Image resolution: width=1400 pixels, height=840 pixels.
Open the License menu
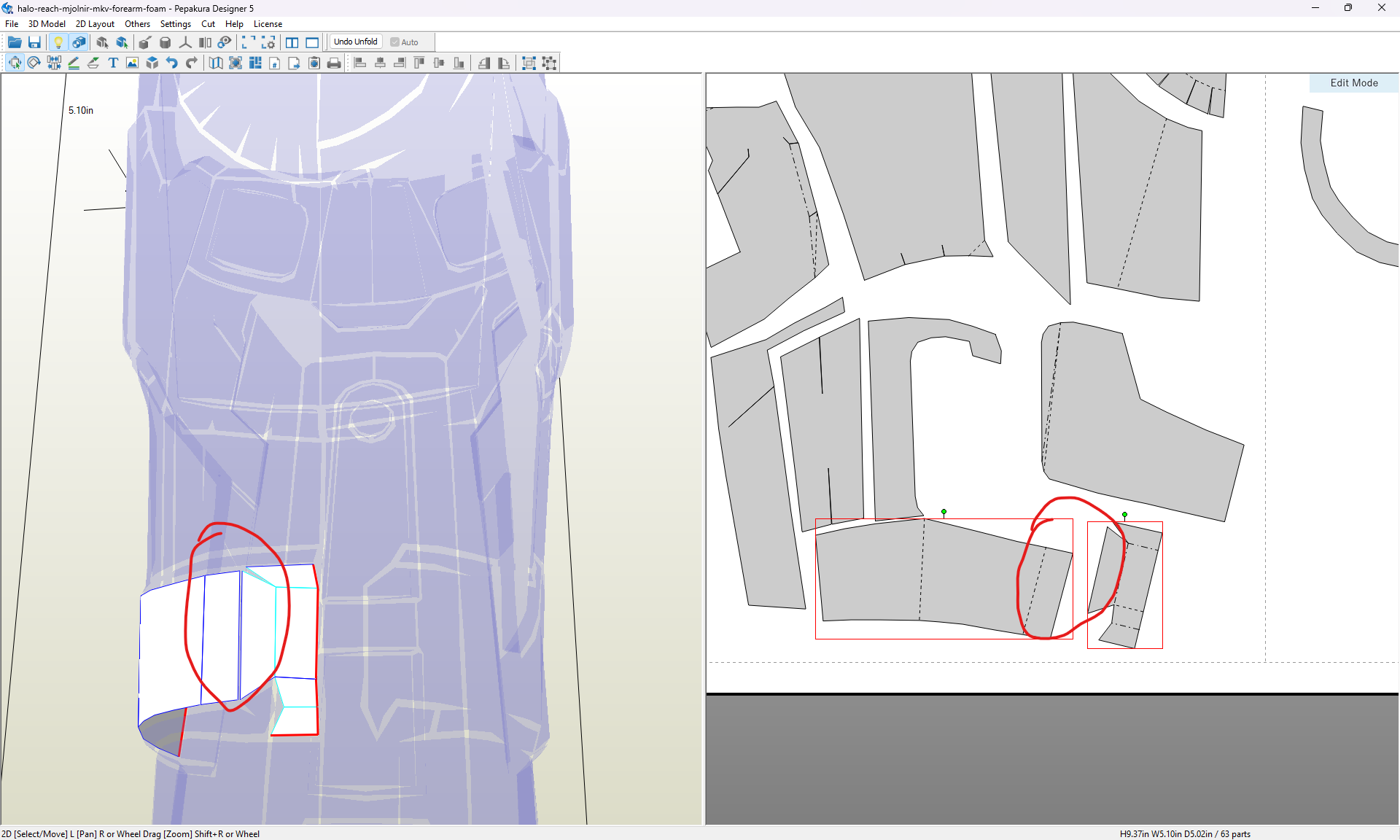pos(268,24)
